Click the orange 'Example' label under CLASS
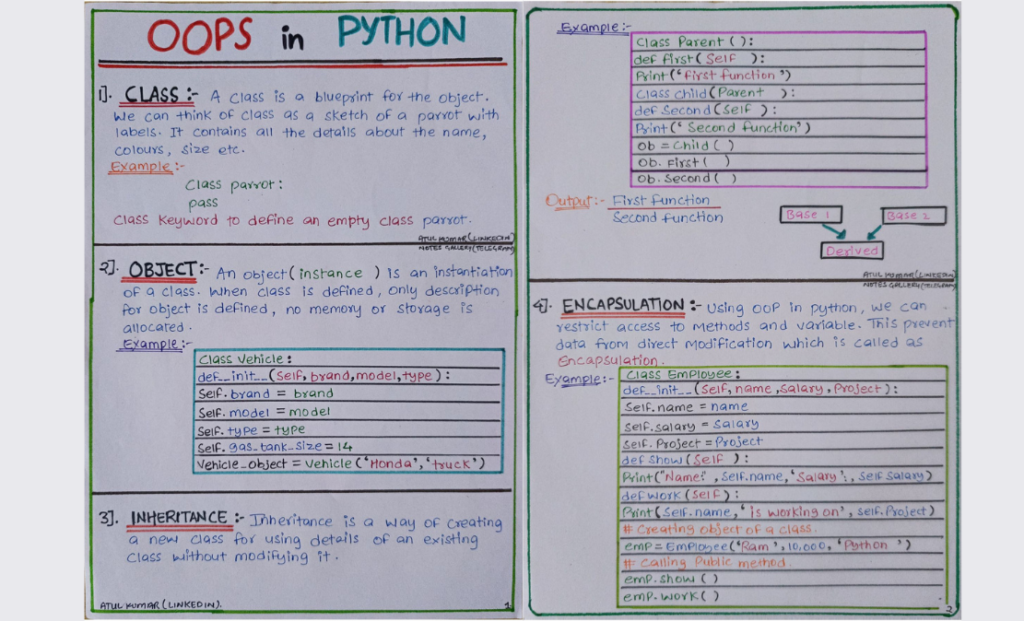This screenshot has width=1024, height=621. (x=141, y=167)
